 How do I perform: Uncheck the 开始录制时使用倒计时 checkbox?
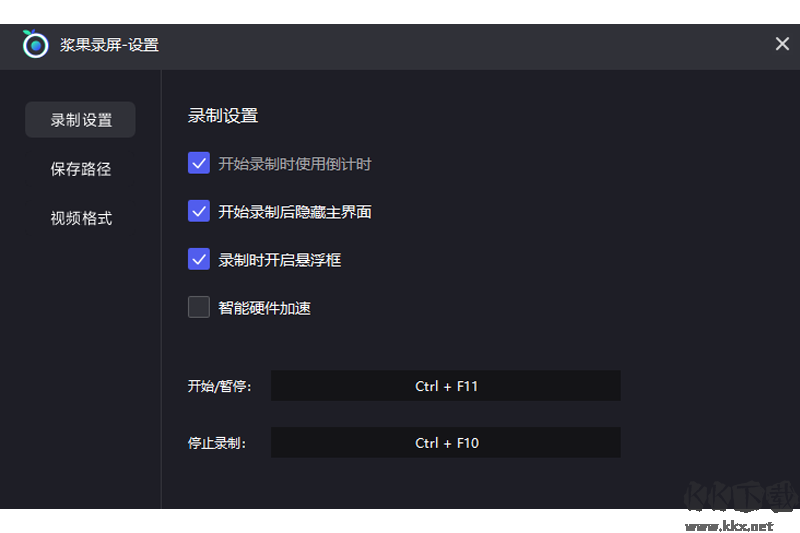(199, 163)
